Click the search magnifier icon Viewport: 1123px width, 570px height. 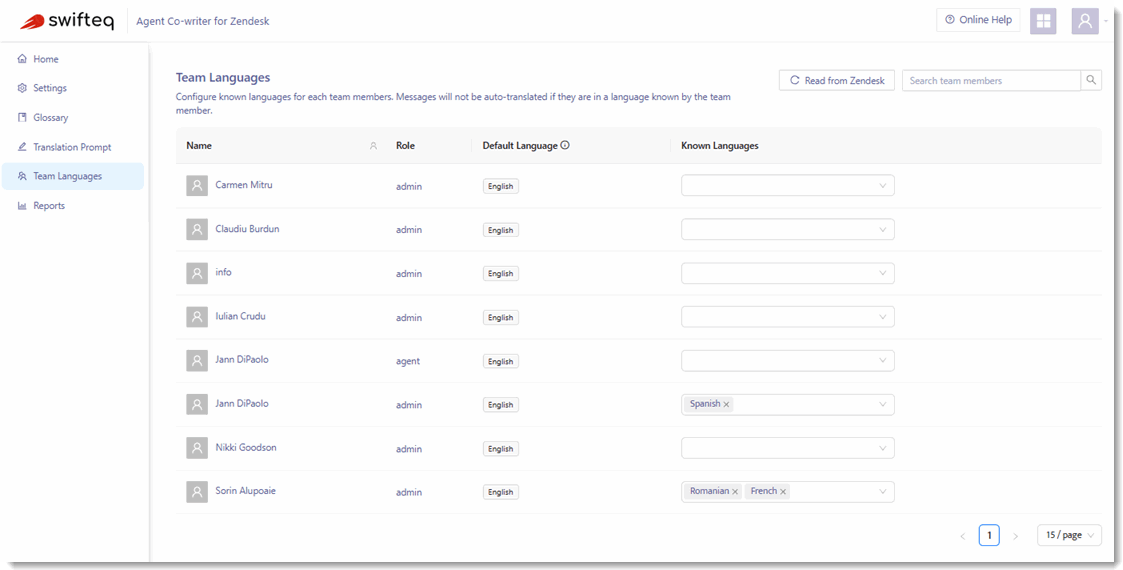(1091, 80)
